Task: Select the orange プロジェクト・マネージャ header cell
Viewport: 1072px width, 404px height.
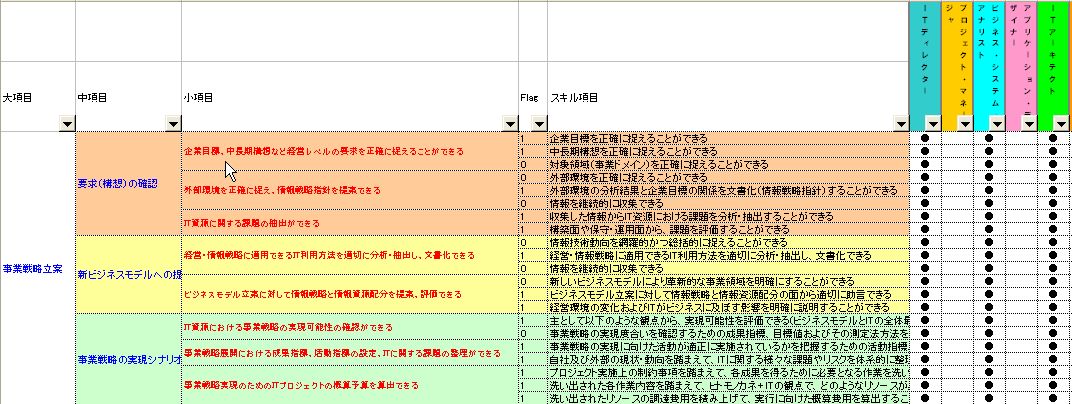Action: pos(957,66)
